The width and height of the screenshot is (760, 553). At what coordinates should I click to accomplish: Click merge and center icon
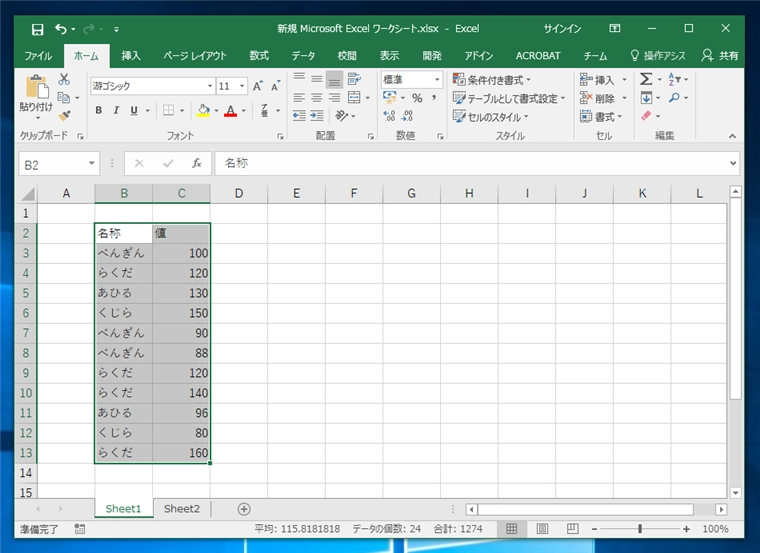point(354,97)
